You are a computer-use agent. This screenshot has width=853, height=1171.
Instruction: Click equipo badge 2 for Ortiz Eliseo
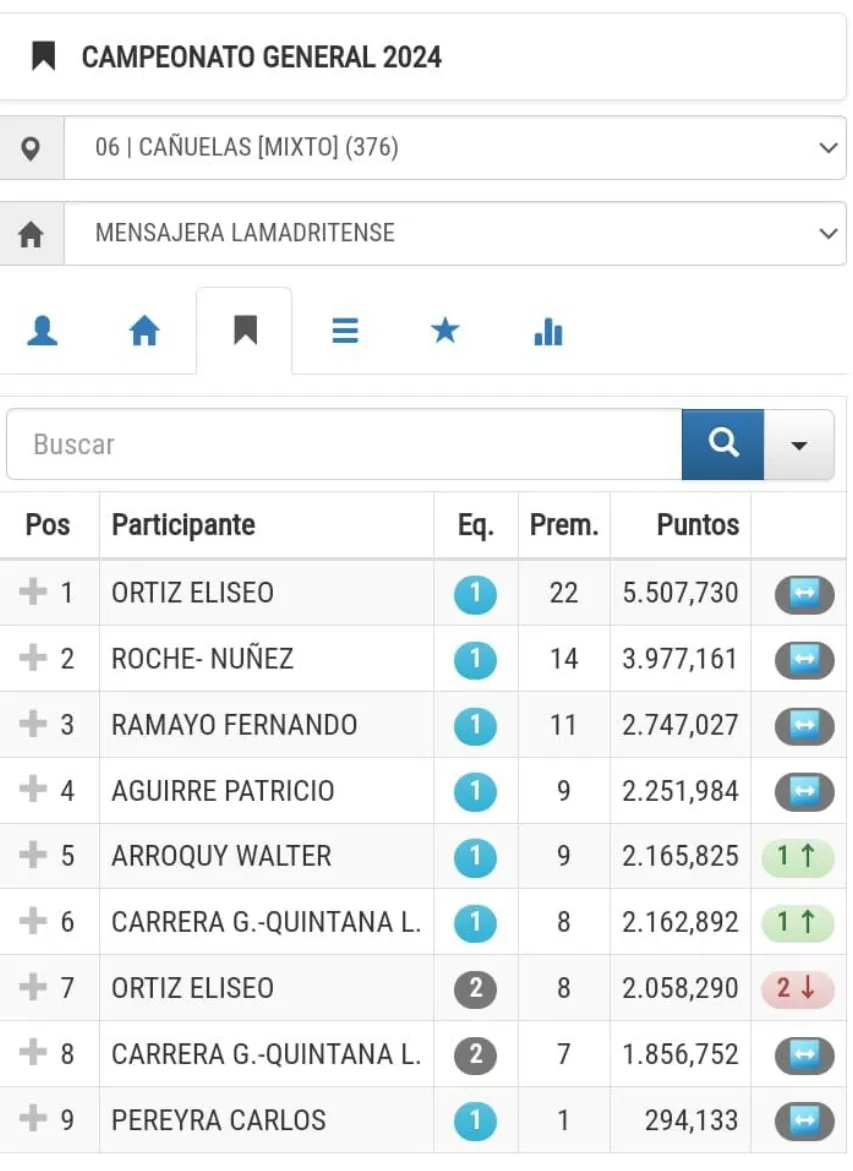pos(475,989)
